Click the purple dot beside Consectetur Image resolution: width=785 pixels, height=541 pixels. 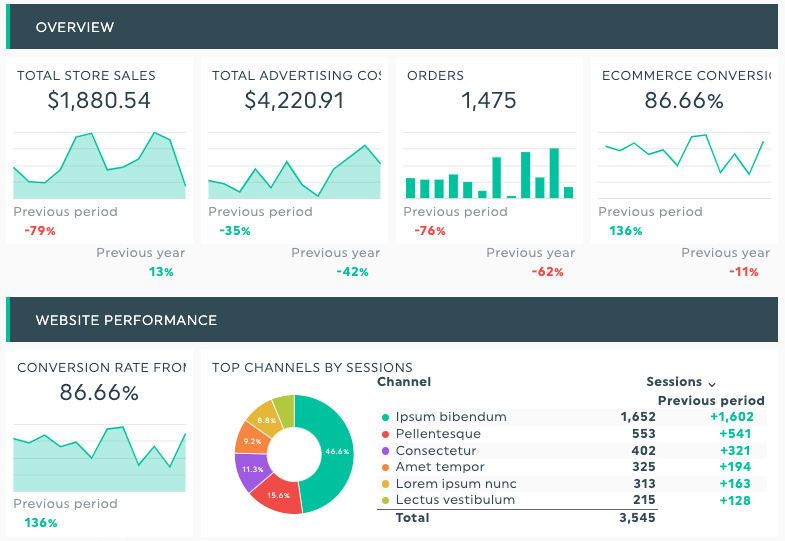pos(385,451)
